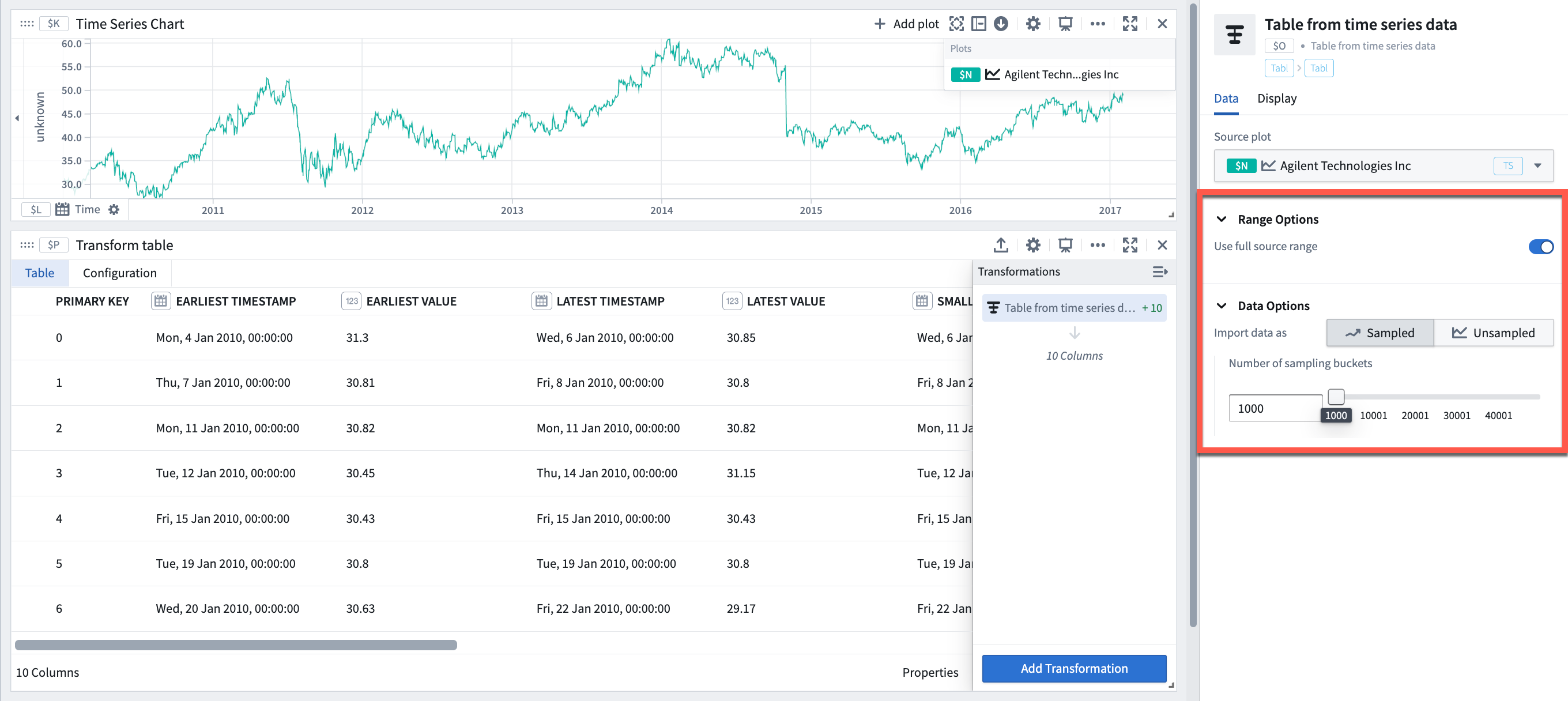Select Unsampled import mode
This screenshot has width=1568, height=701.
(x=1493, y=333)
